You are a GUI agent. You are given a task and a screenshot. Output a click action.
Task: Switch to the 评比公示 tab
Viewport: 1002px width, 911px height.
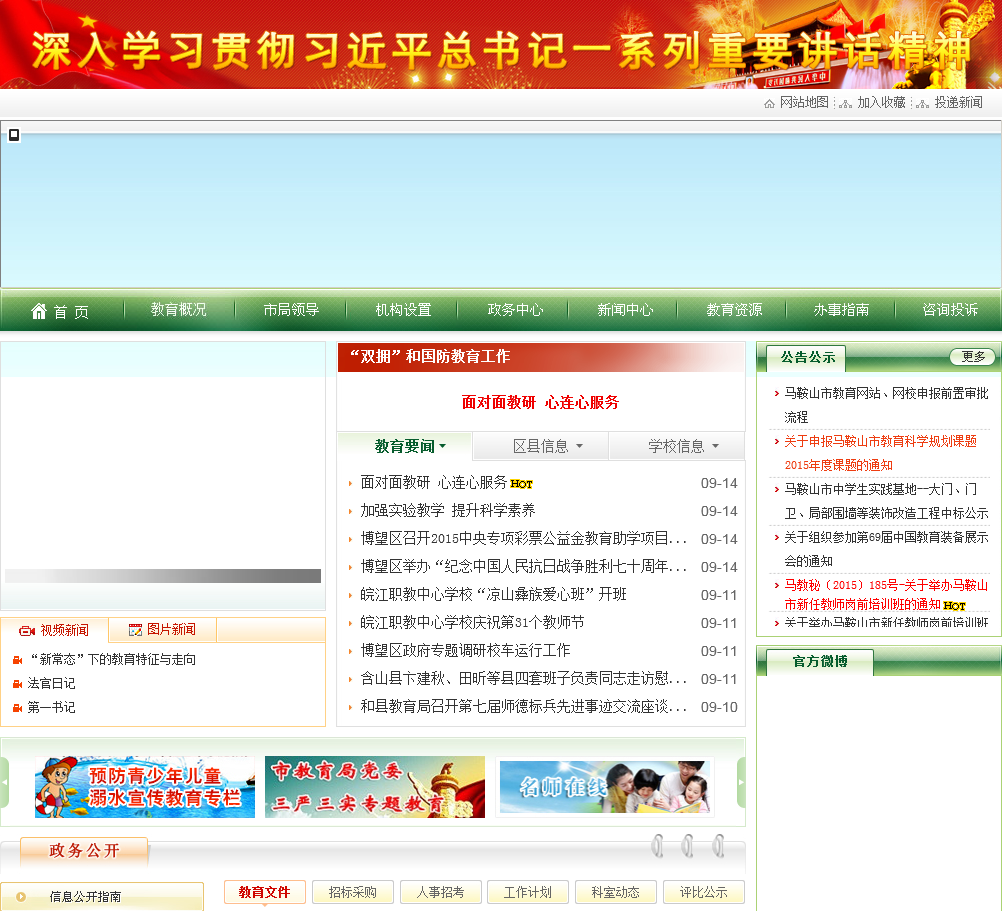point(704,892)
